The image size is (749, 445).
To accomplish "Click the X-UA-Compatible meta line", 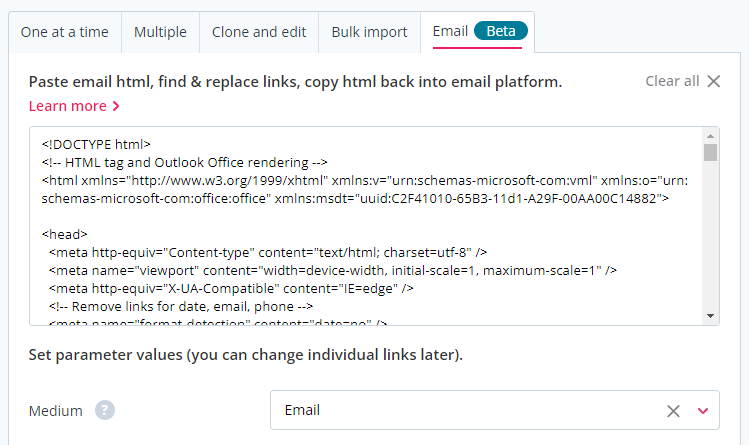I will coord(231,288).
